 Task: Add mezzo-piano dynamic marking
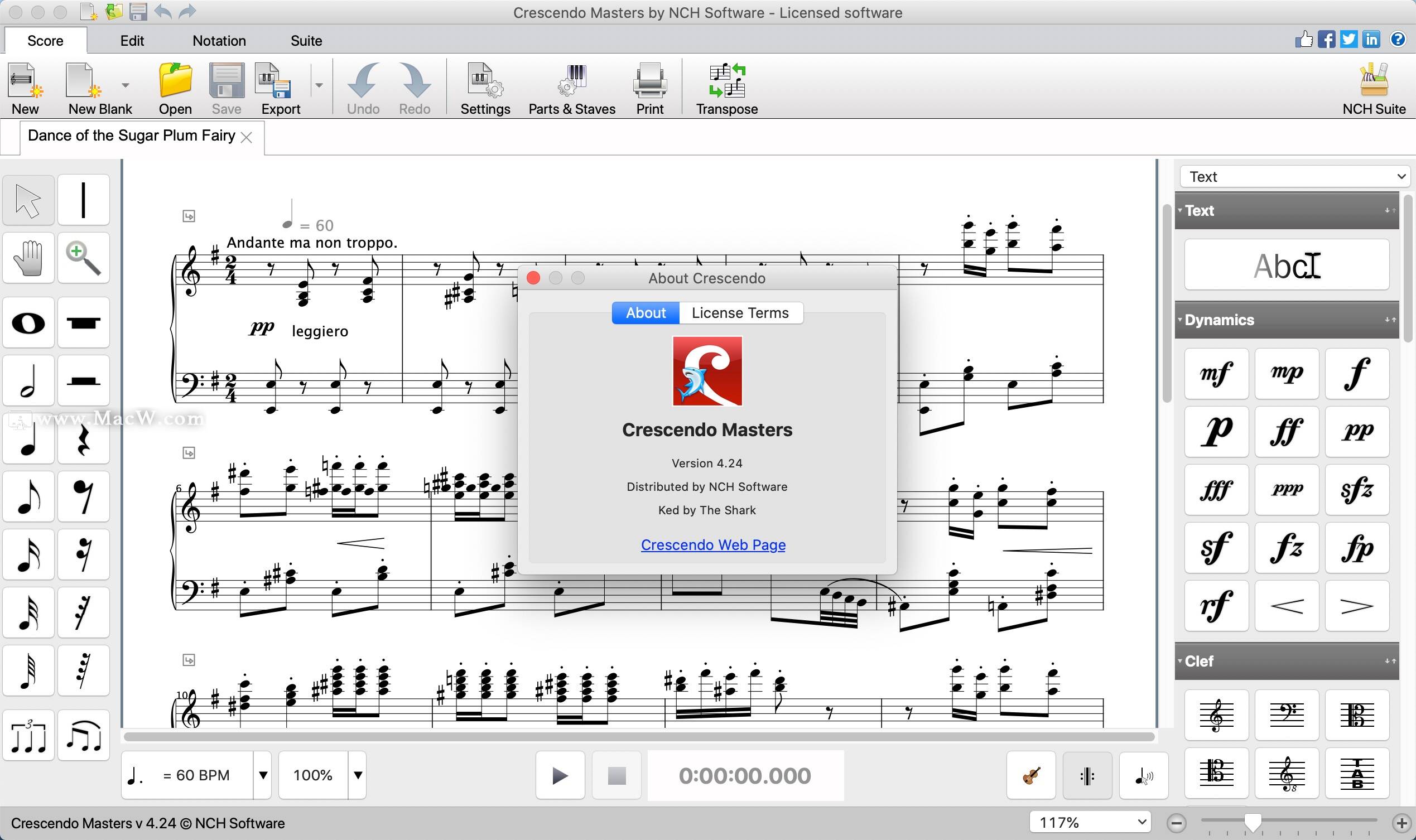pos(1287,374)
